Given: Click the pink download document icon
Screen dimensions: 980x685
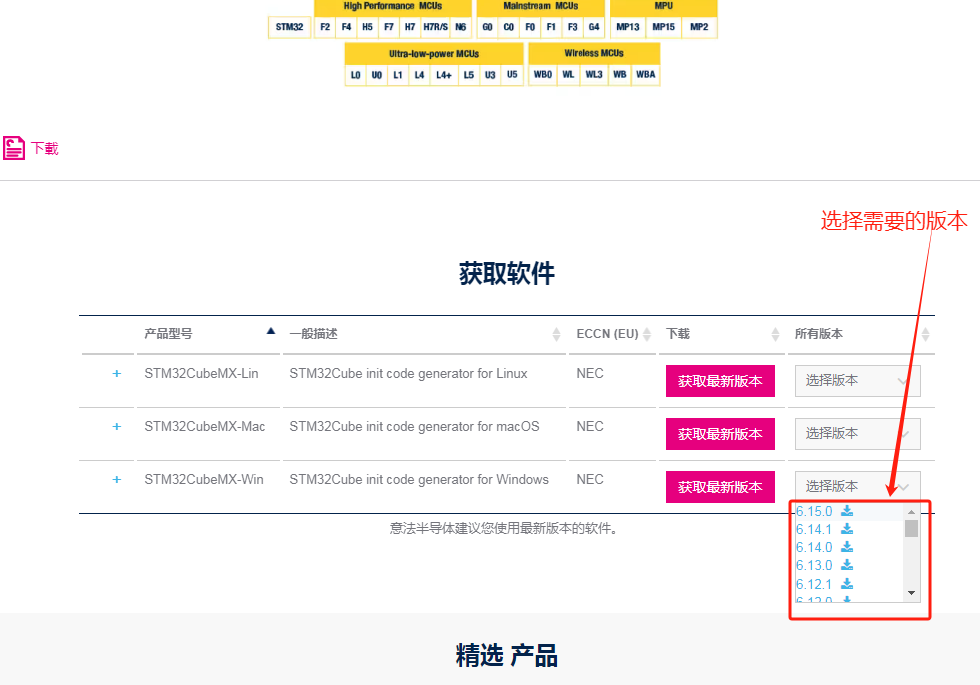Looking at the screenshot, I should coord(14,148).
